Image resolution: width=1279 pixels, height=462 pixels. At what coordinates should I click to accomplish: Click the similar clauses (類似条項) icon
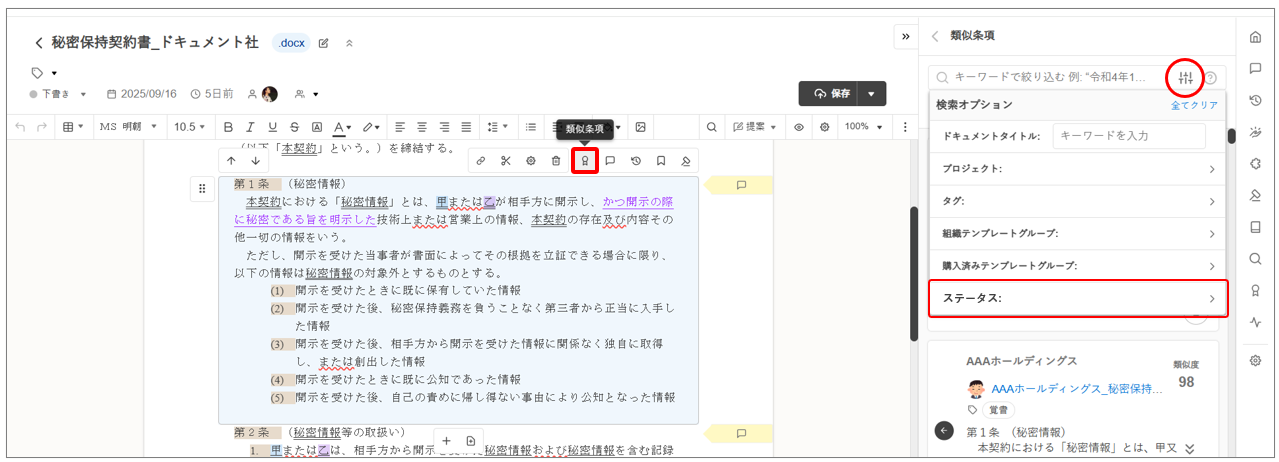click(585, 160)
